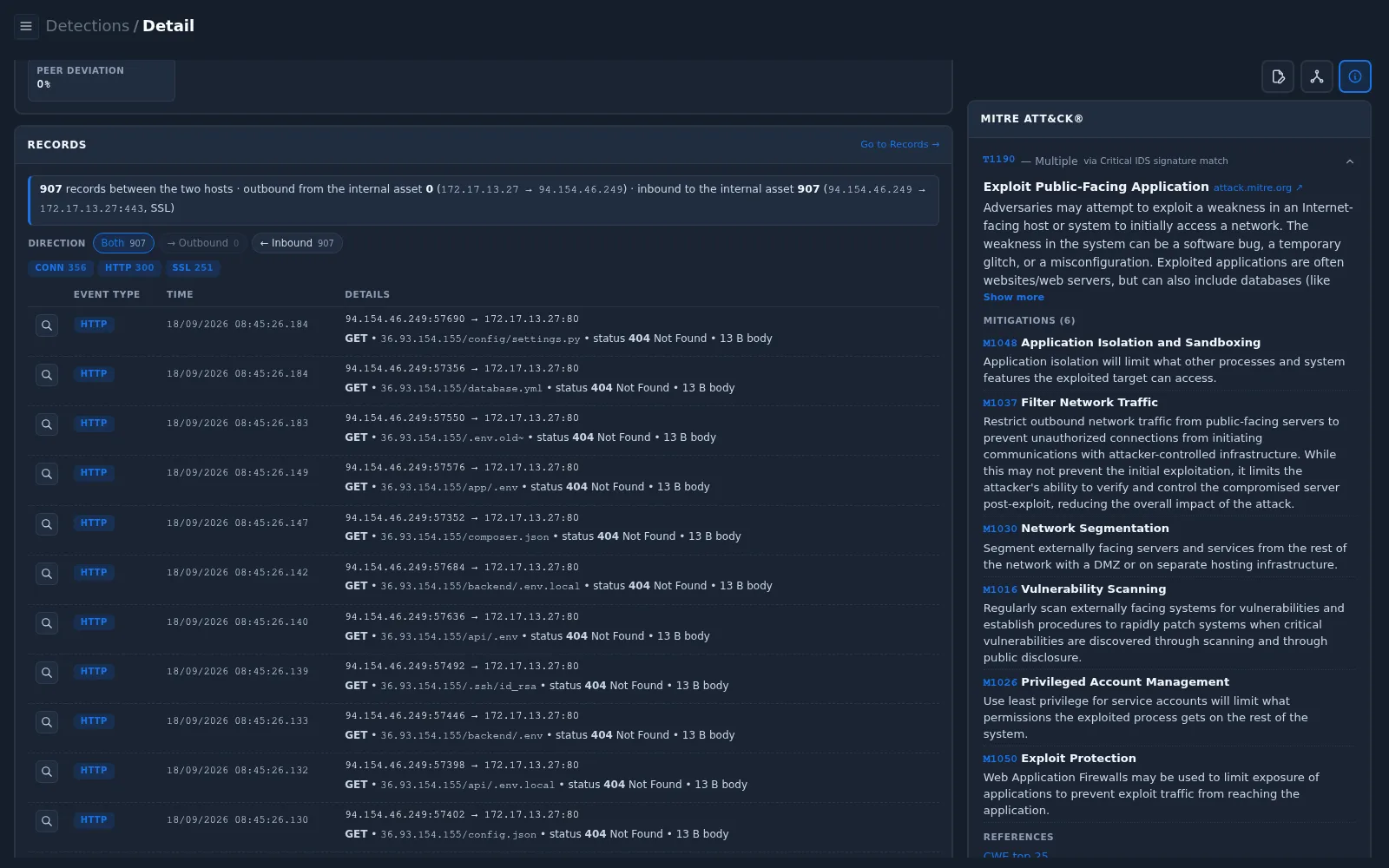Image resolution: width=1389 pixels, height=868 pixels.
Task: Inspect the composer.json record via magnifier
Action: pyautogui.click(x=47, y=524)
